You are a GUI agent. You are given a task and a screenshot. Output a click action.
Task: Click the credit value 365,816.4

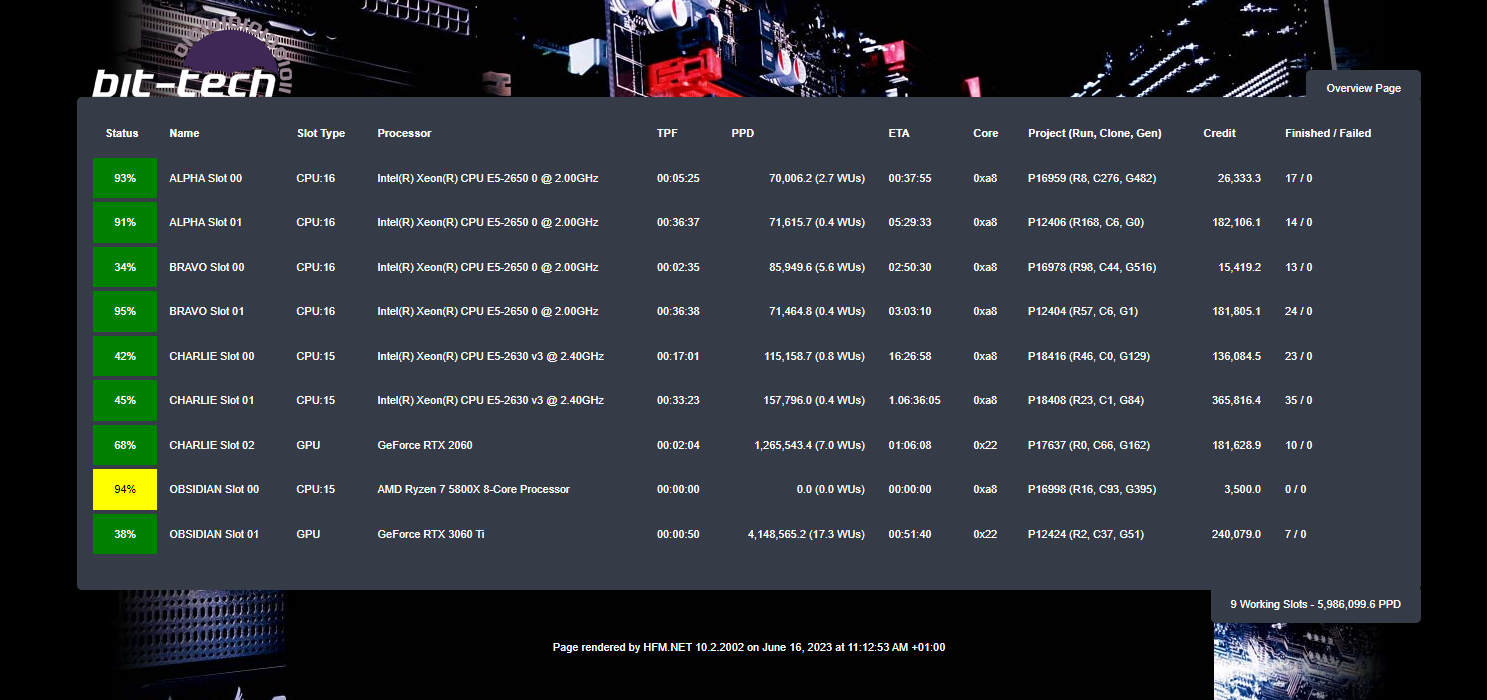1237,400
